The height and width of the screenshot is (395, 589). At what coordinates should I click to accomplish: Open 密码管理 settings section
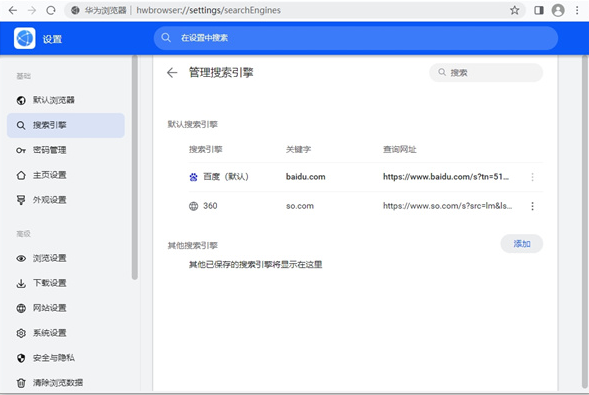[x=66, y=150]
